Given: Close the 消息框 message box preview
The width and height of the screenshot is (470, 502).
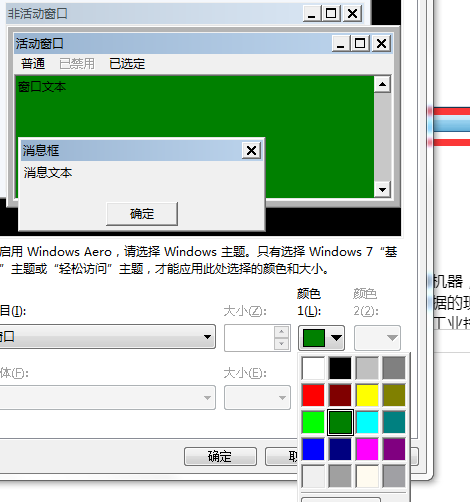Looking at the screenshot, I should point(251,150).
